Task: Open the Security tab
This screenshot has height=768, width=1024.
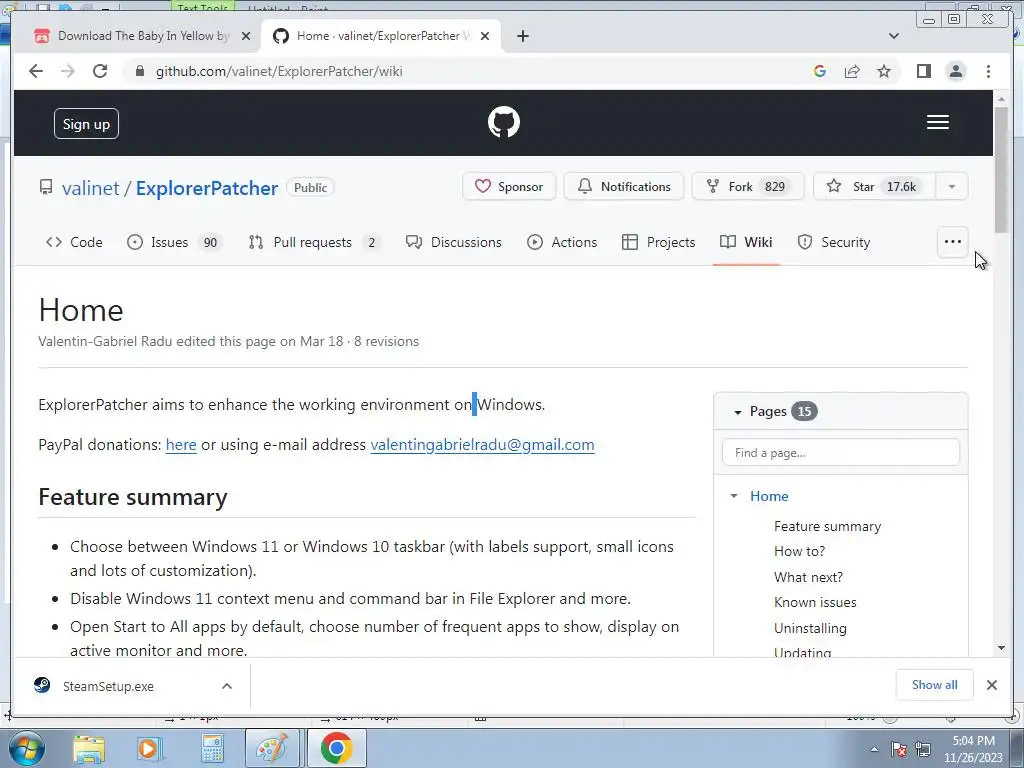Action: click(x=834, y=242)
